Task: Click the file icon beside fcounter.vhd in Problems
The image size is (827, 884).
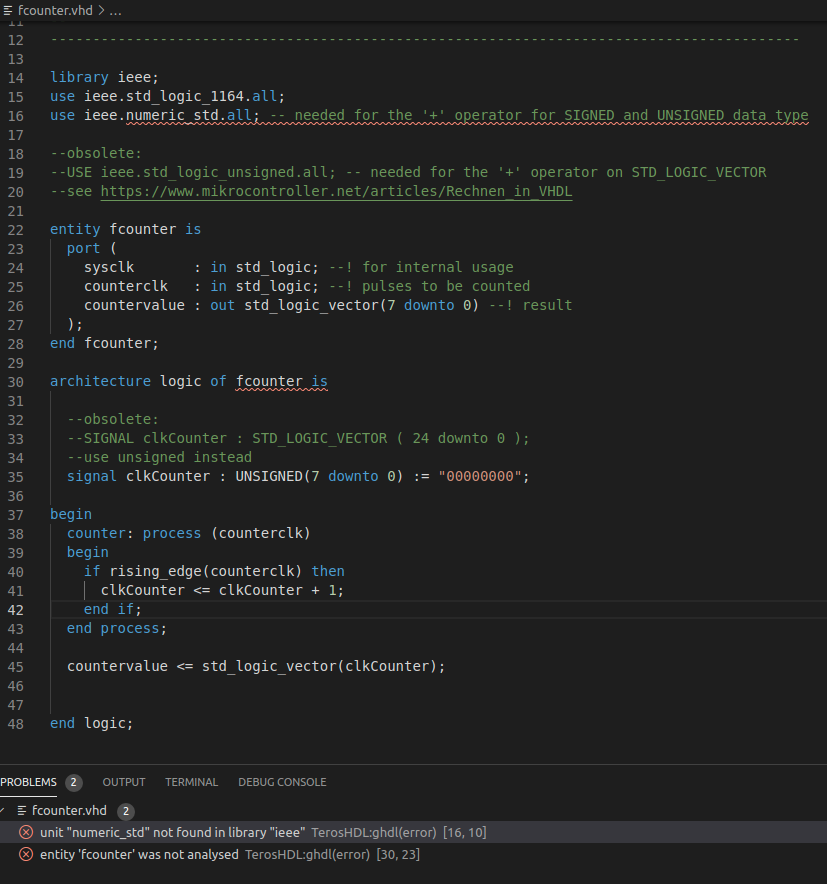Action: coord(22,810)
